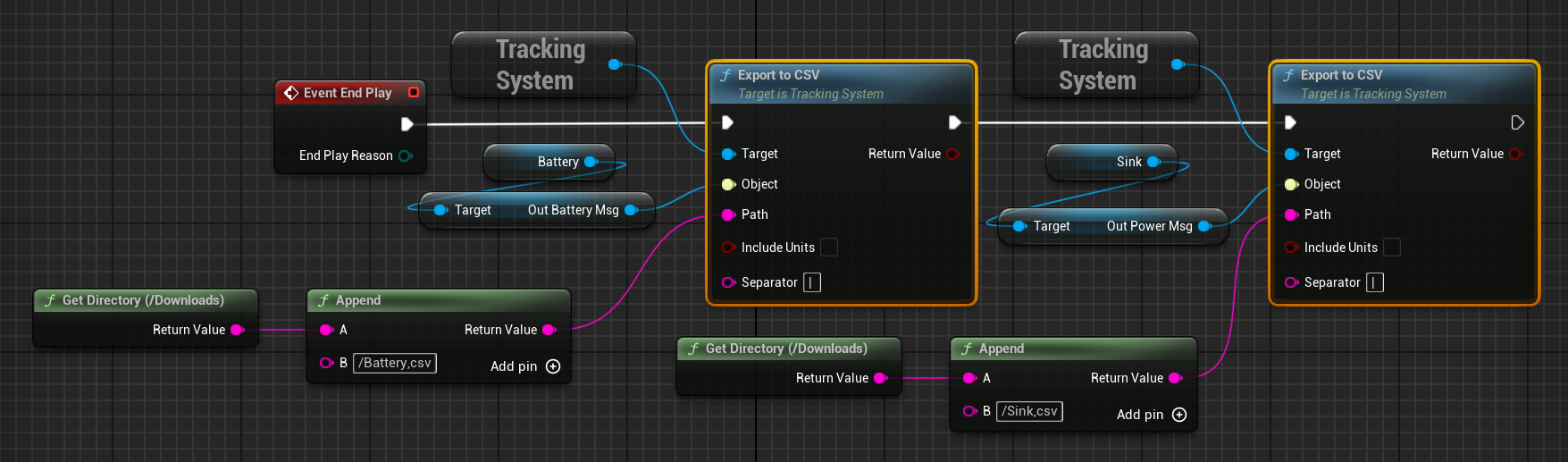Toggle Include Units on the Sink Export to CSV node

1392,248
